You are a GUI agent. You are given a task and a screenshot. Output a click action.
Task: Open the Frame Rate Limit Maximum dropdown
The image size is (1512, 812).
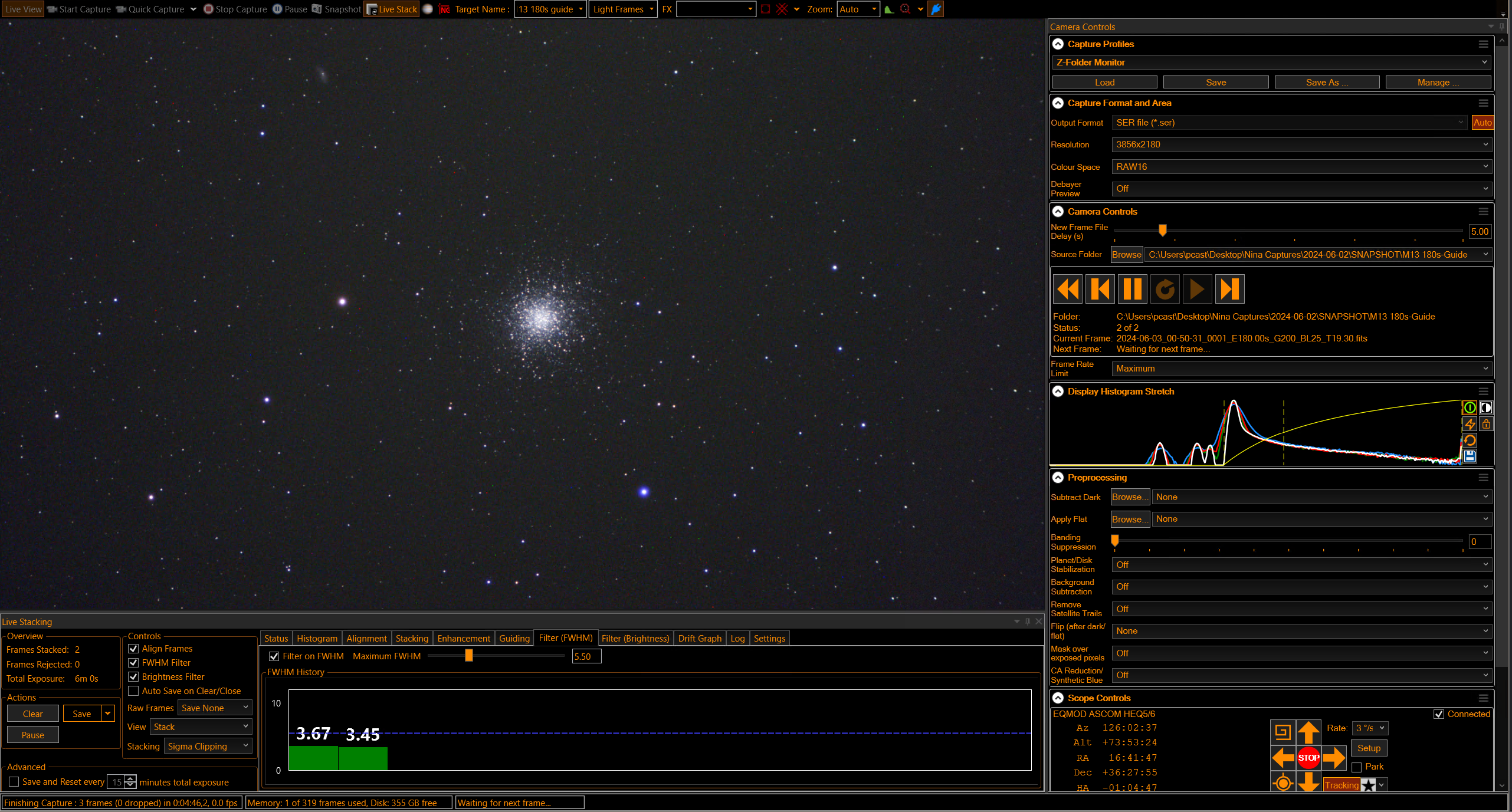1302,369
